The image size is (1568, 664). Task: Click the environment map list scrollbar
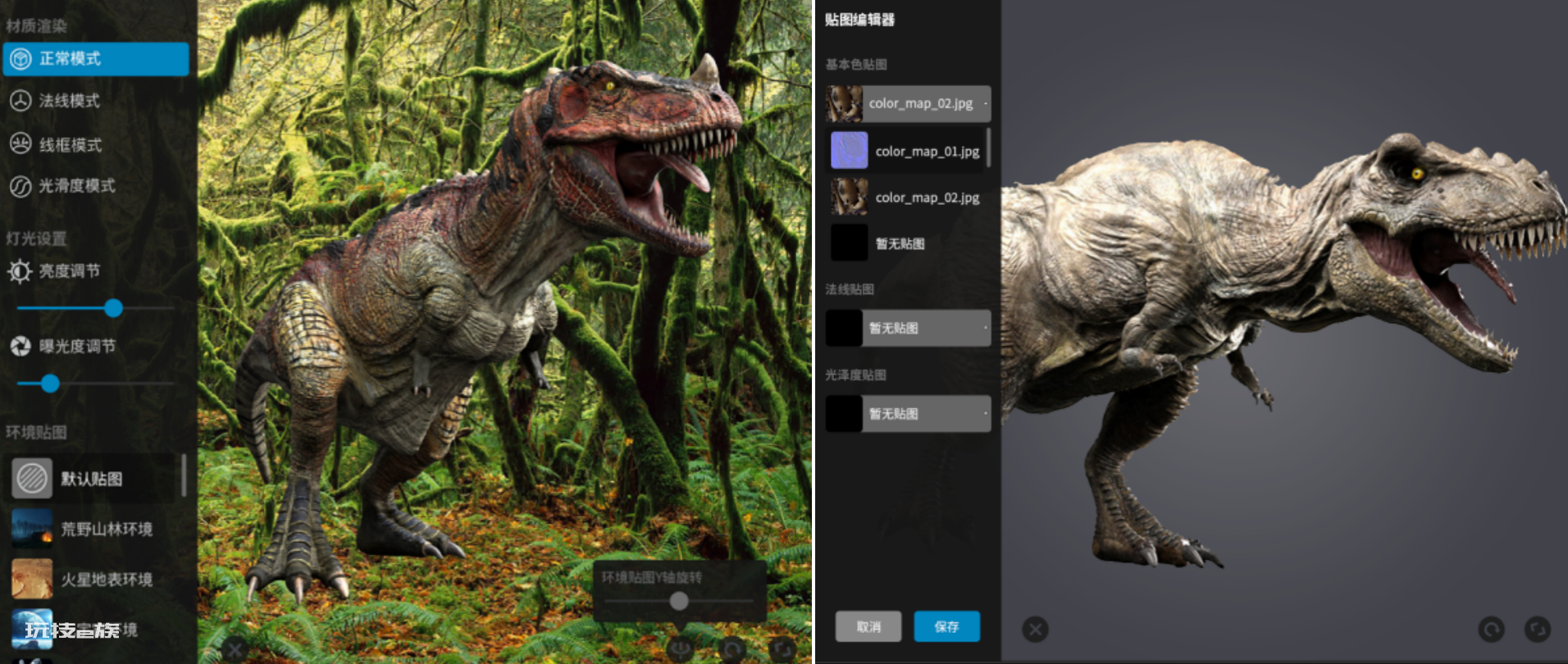[x=184, y=475]
